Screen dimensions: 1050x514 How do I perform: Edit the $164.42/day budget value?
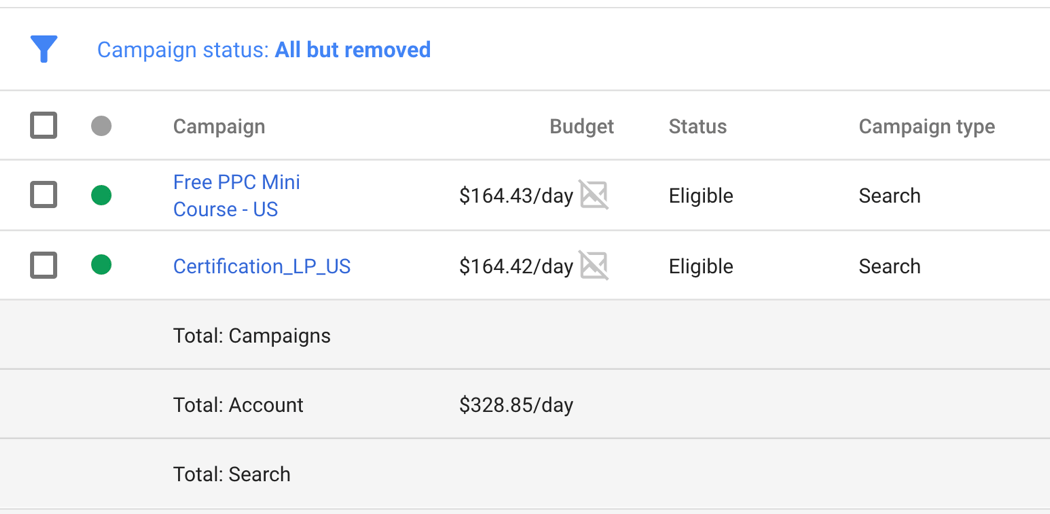516,266
